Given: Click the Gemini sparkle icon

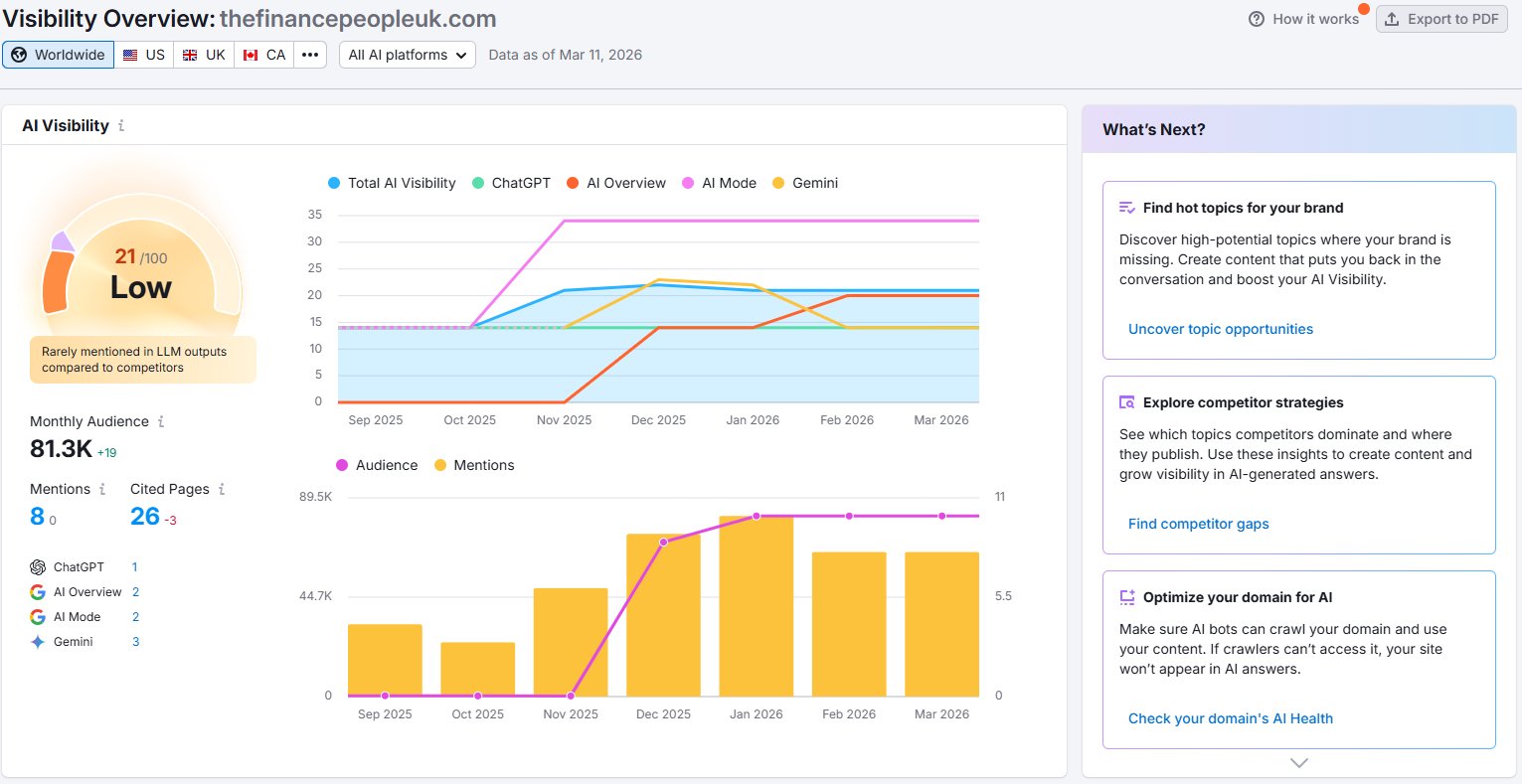Looking at the screenshot, I should pyautogui.click(x=38, y=642).
